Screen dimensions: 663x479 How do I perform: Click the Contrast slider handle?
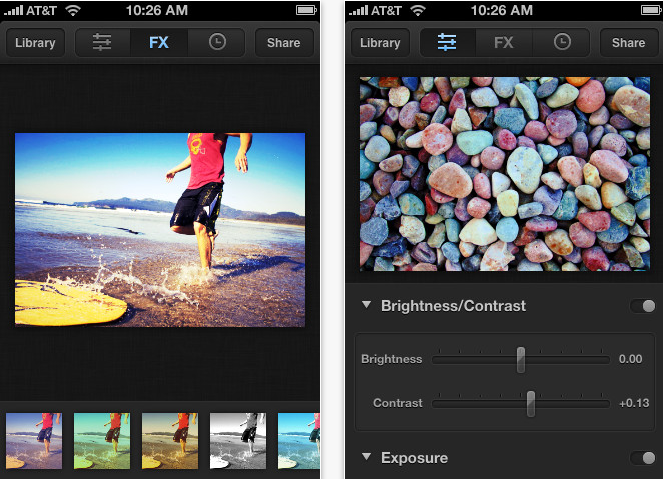531,403
